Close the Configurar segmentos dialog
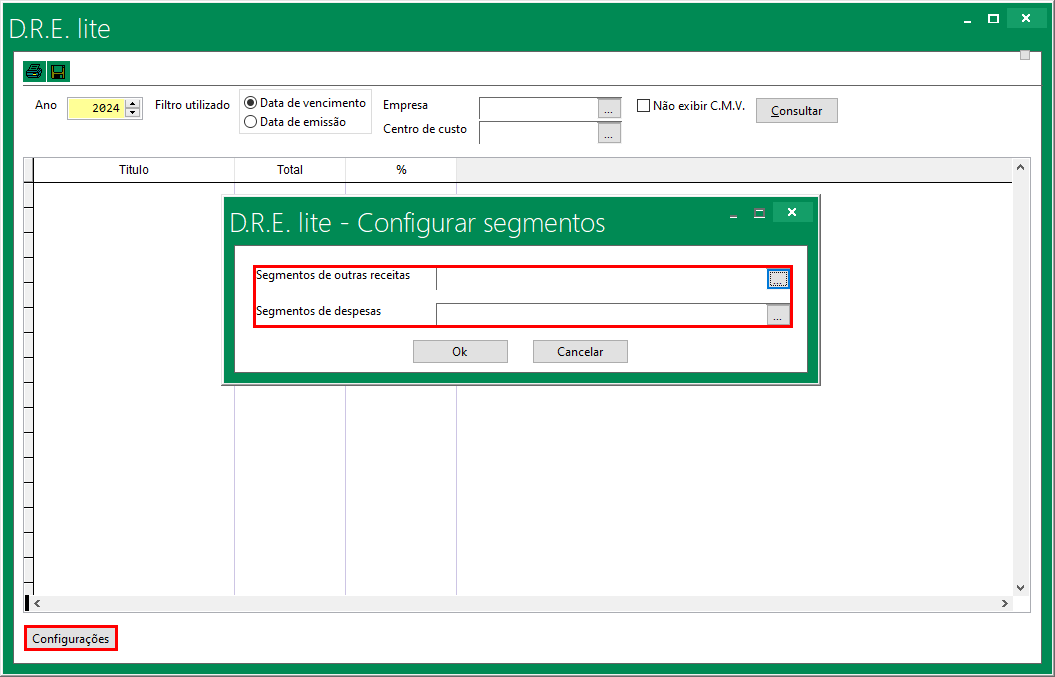Screen dimensions: 1055x677 coord(792,212)
